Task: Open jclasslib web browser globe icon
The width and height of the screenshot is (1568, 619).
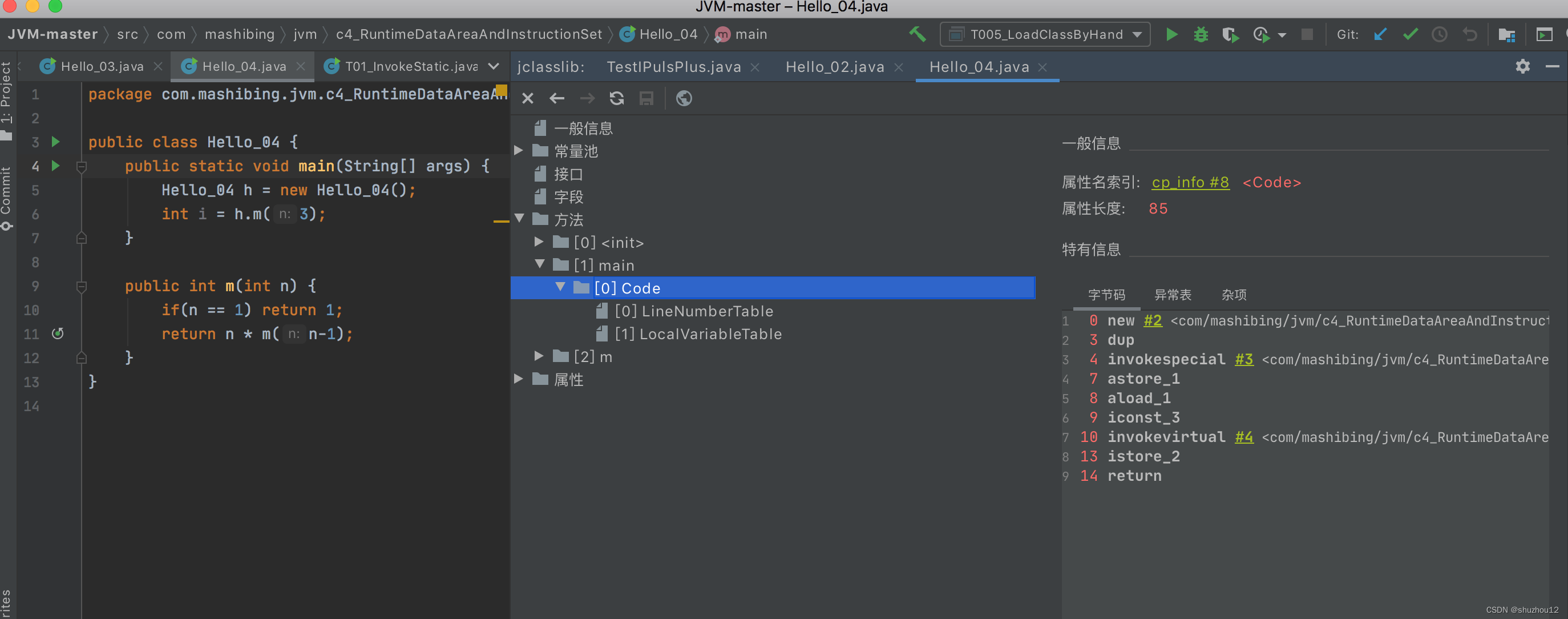Action: click(x=684, y=98)
